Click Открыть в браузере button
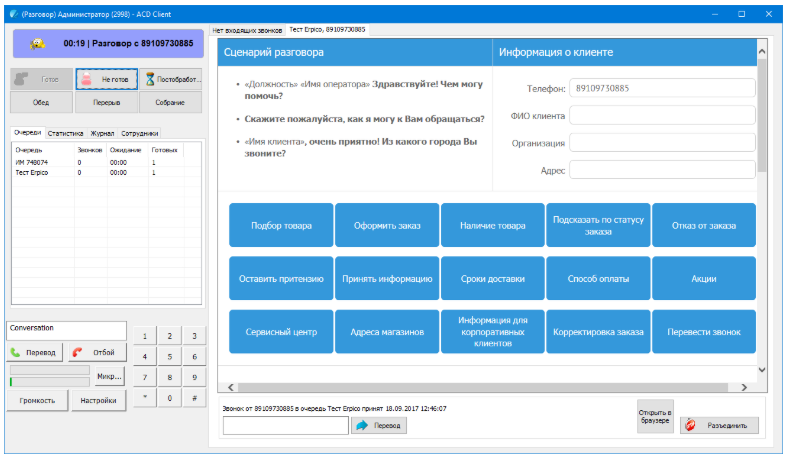Screen dimensions: 787x458 tap(655, 417)
